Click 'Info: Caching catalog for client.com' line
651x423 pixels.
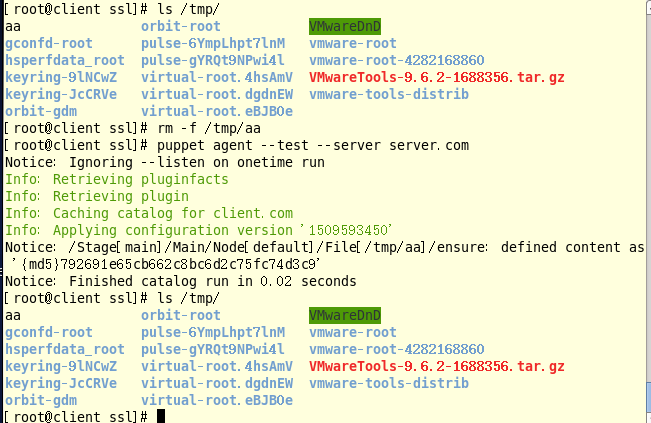pyautogui.click(x=149, y=213)
